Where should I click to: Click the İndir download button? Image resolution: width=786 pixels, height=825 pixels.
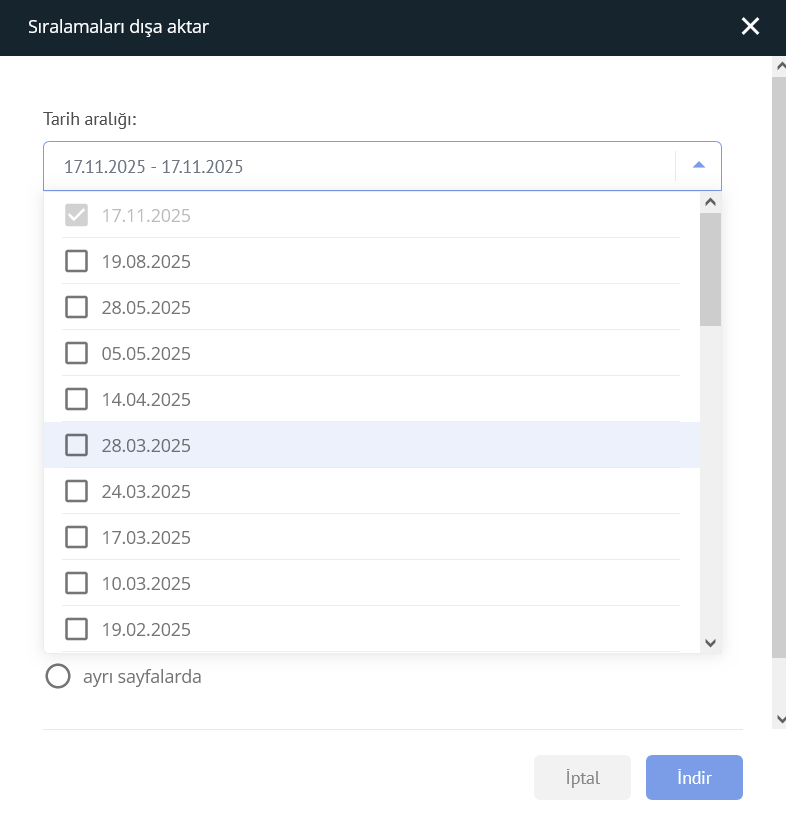point(694,778)
